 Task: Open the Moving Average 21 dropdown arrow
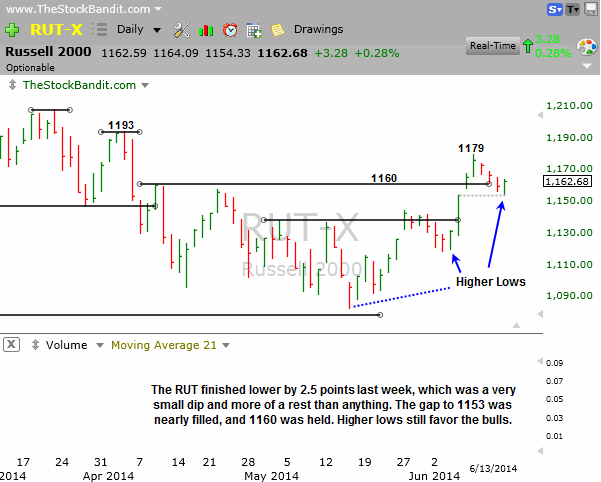226,346
